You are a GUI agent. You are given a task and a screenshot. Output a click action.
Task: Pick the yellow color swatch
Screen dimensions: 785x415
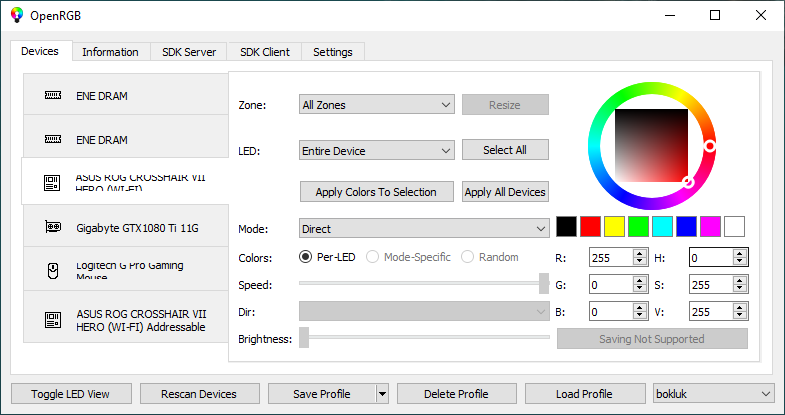click(x=614, y=227)
